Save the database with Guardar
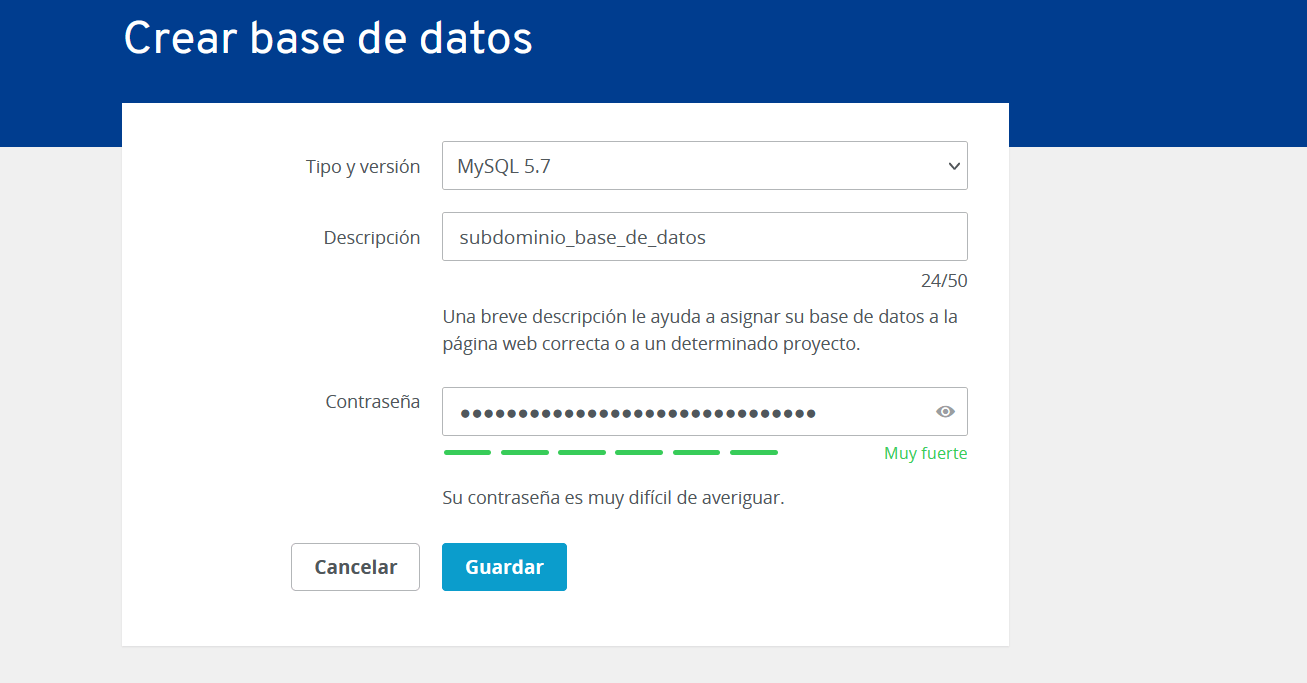1307x683 pixels. pos(504,567)
